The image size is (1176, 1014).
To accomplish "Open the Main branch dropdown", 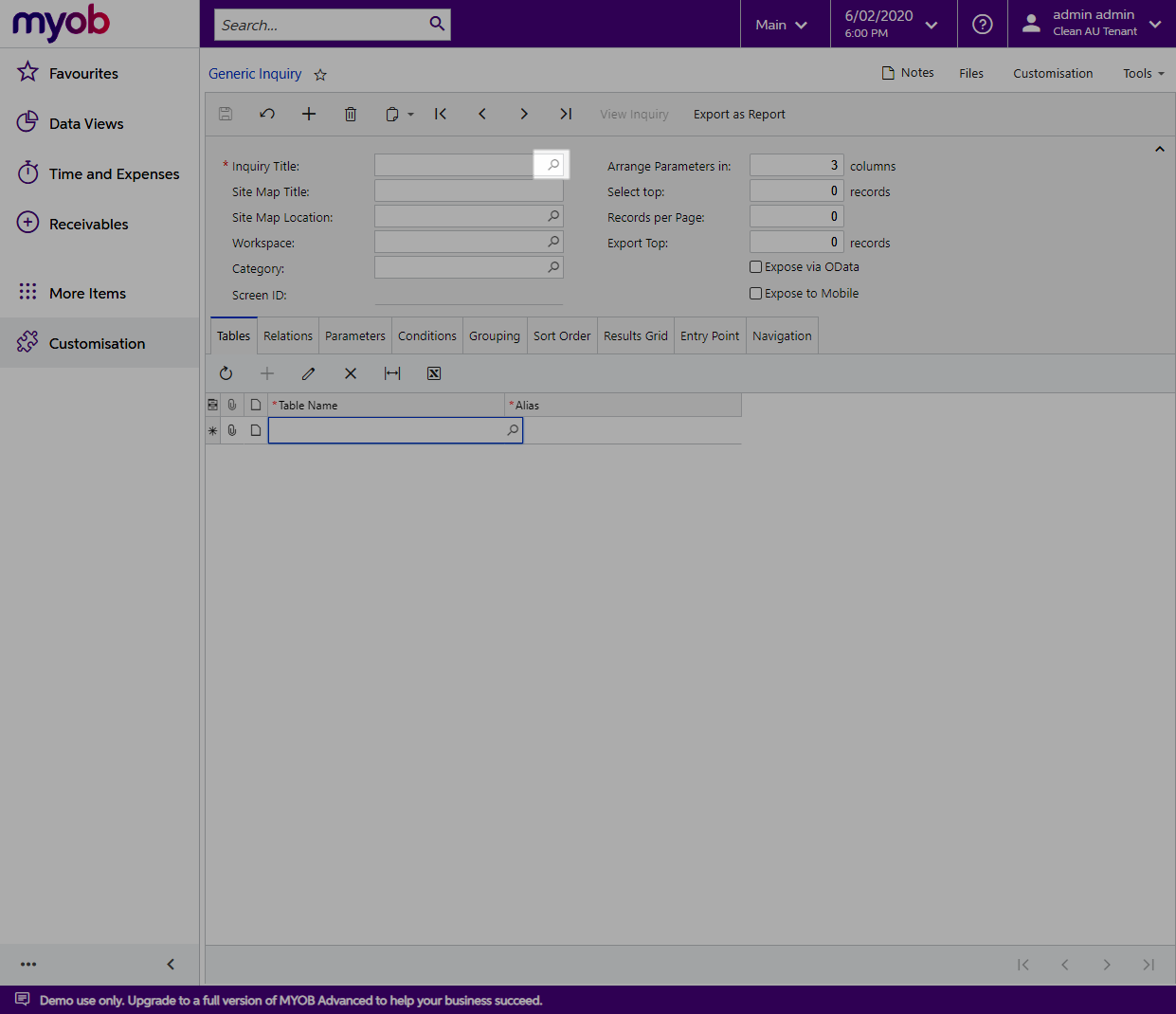I will pos(782,25).
